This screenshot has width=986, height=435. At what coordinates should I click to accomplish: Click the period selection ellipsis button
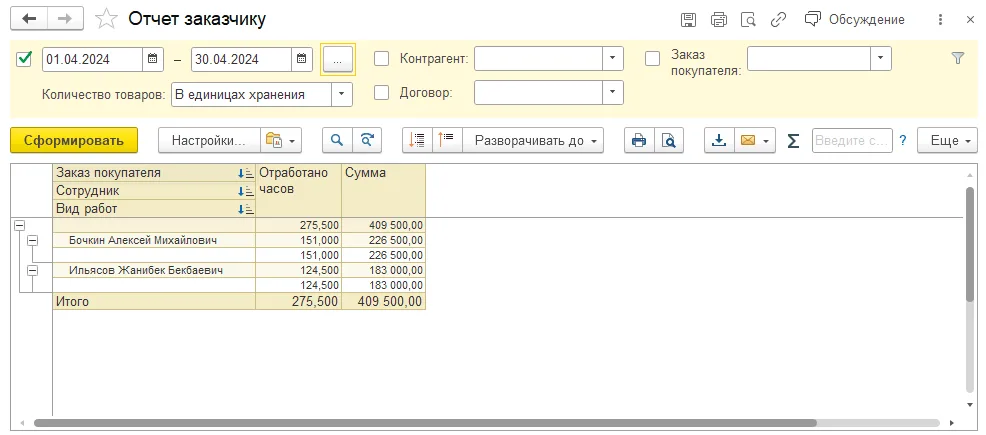click(x=338, y=60)
